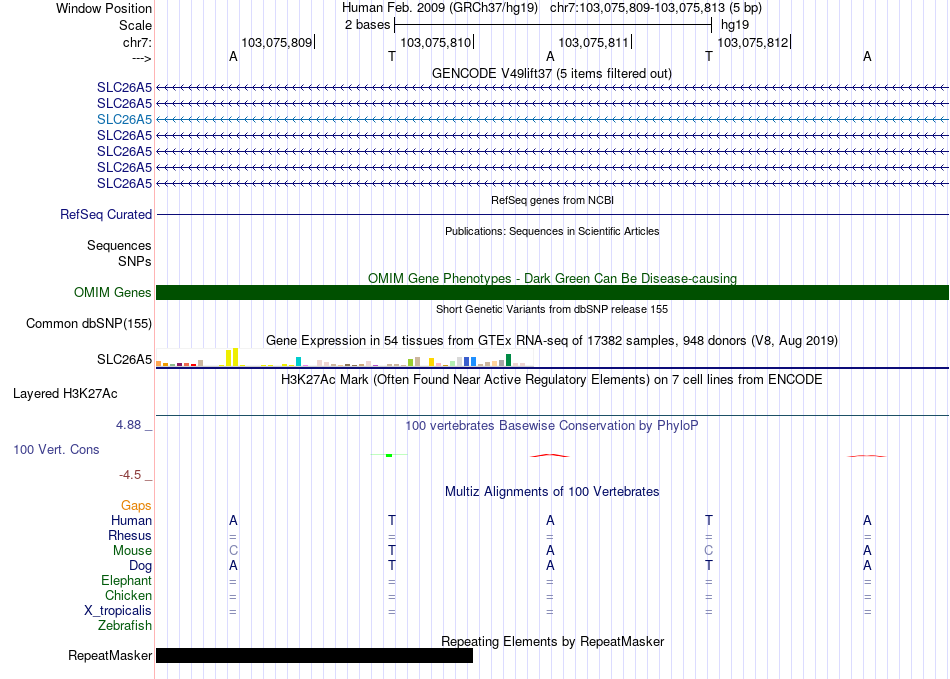Select the Elephant alignment row label

(x=127, y=580)
